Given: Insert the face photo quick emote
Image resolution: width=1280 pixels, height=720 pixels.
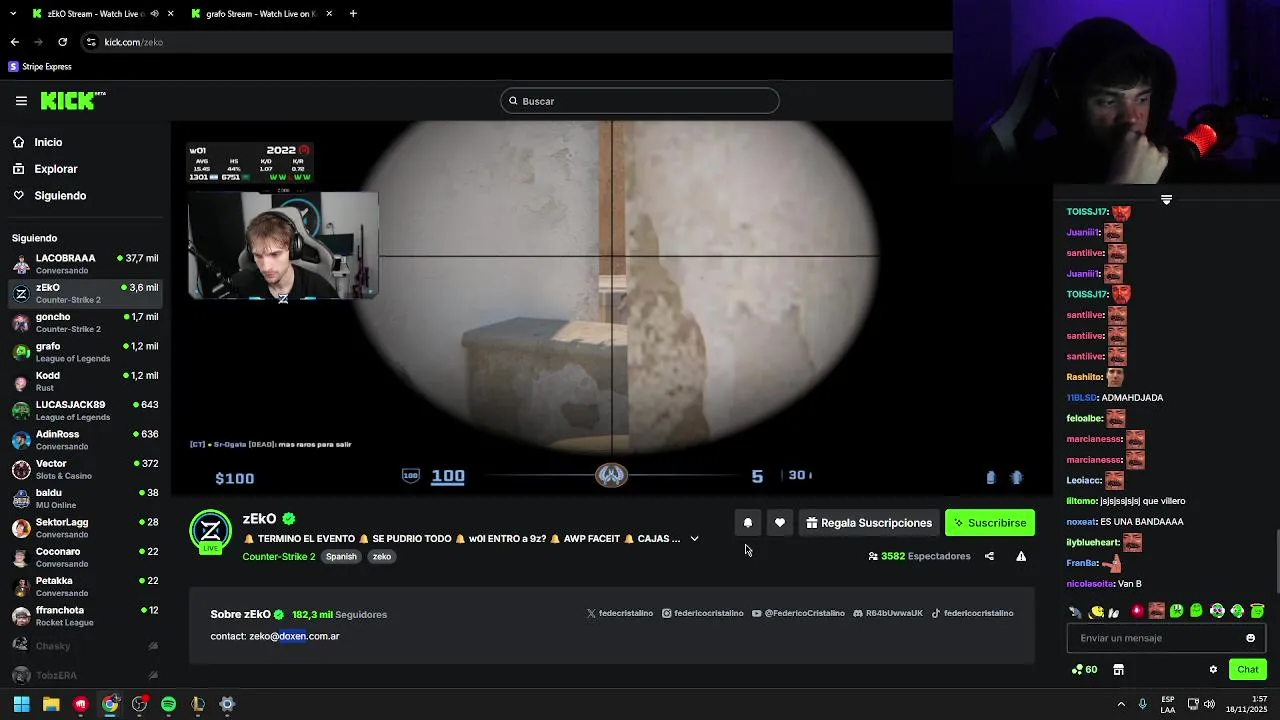Looking at the screenshot, I should coord(1156,611).
